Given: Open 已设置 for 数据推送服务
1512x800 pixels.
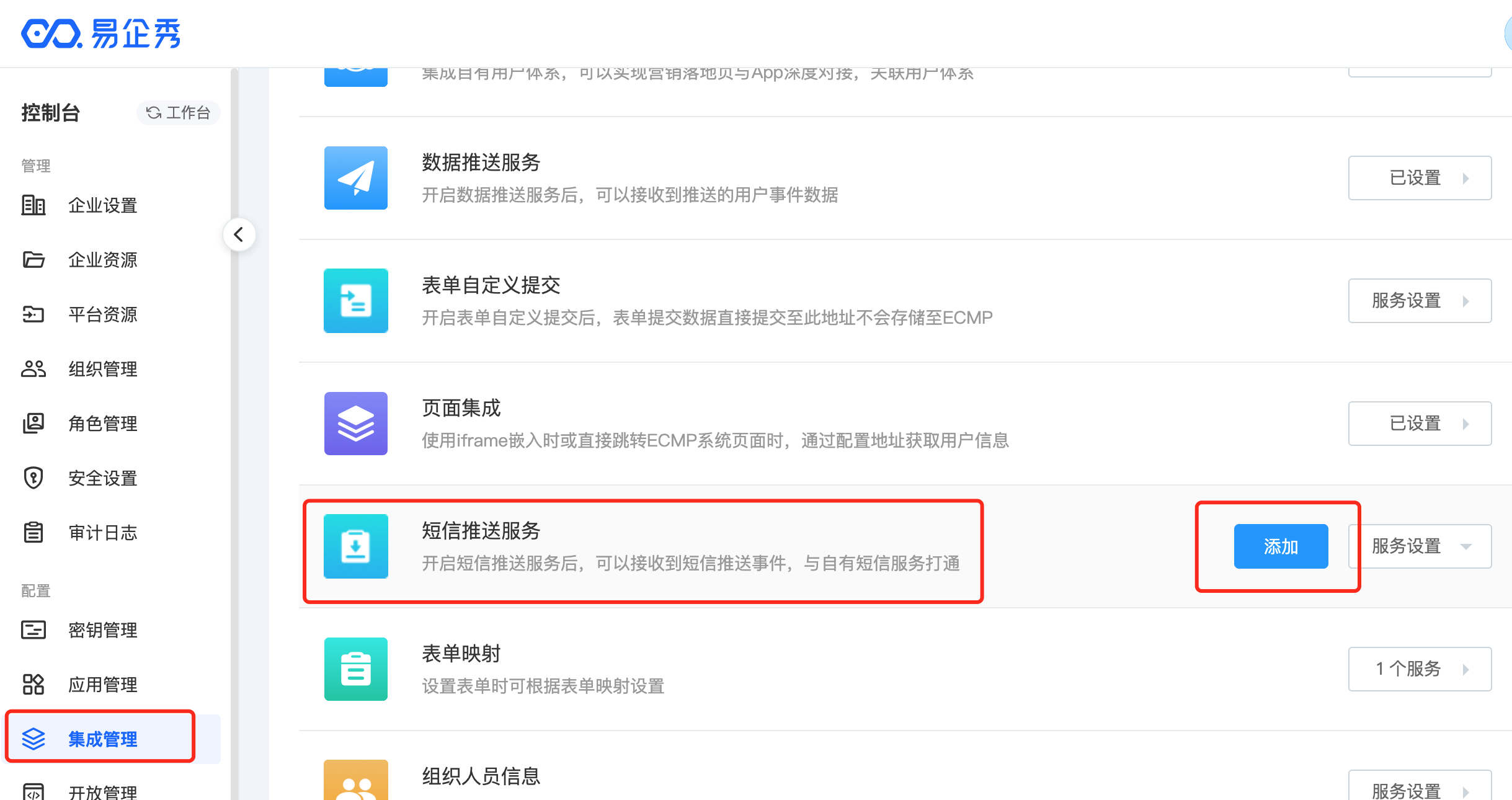Looking at the screenshot, I should point(1420,178).
